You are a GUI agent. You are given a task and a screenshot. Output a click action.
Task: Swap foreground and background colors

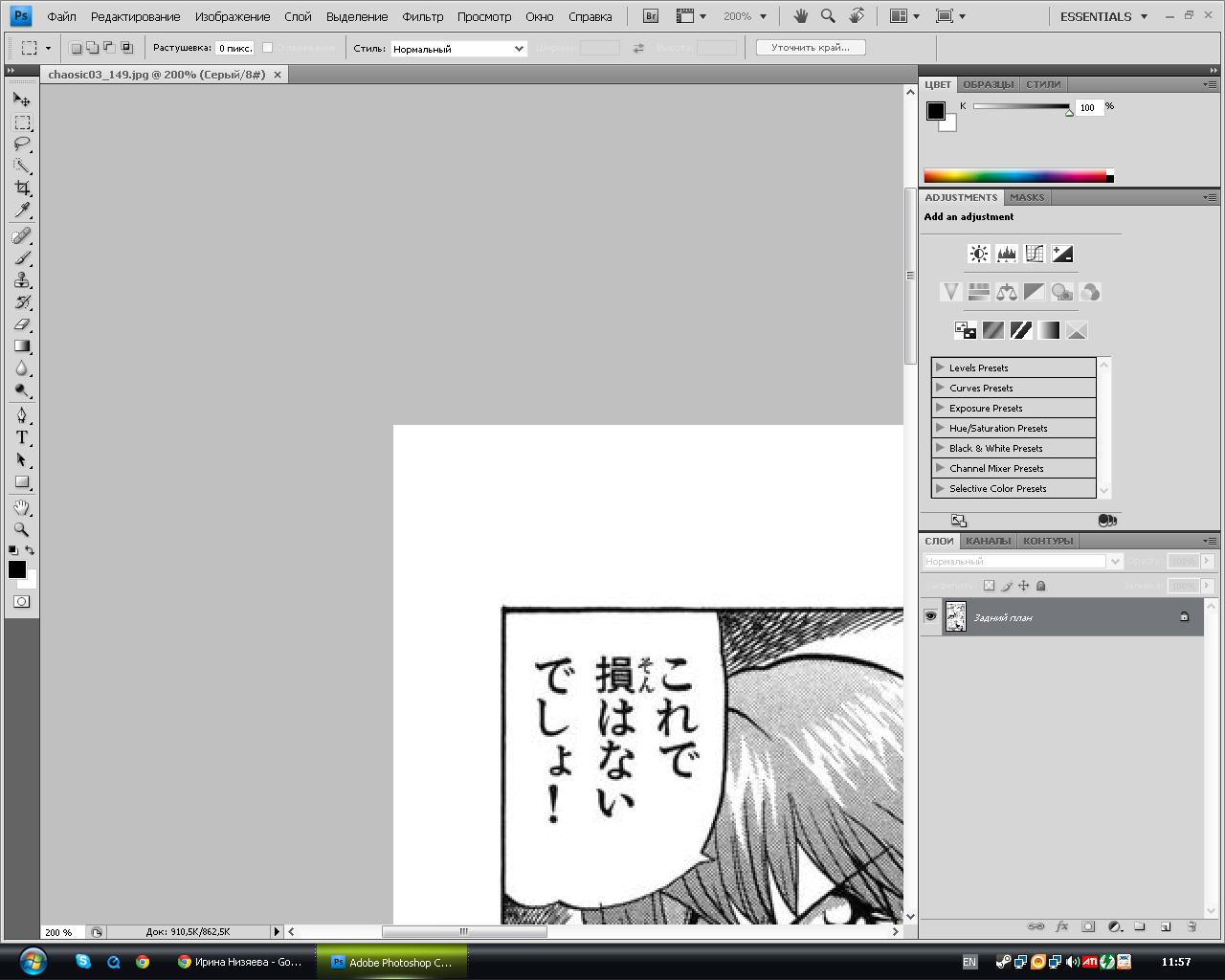click(x=30, y=550)
